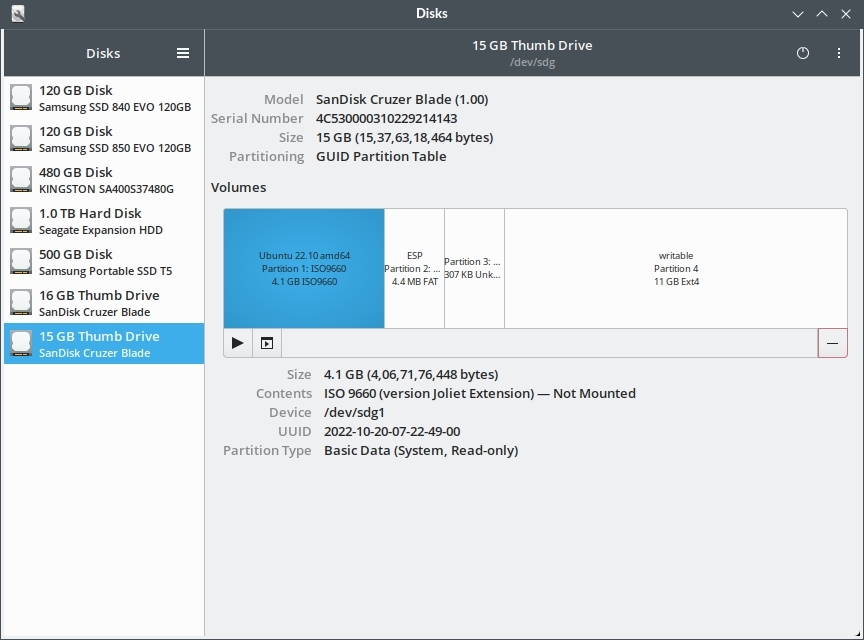Choose the 480 GB Kingston disk

(x=104, y=180)
